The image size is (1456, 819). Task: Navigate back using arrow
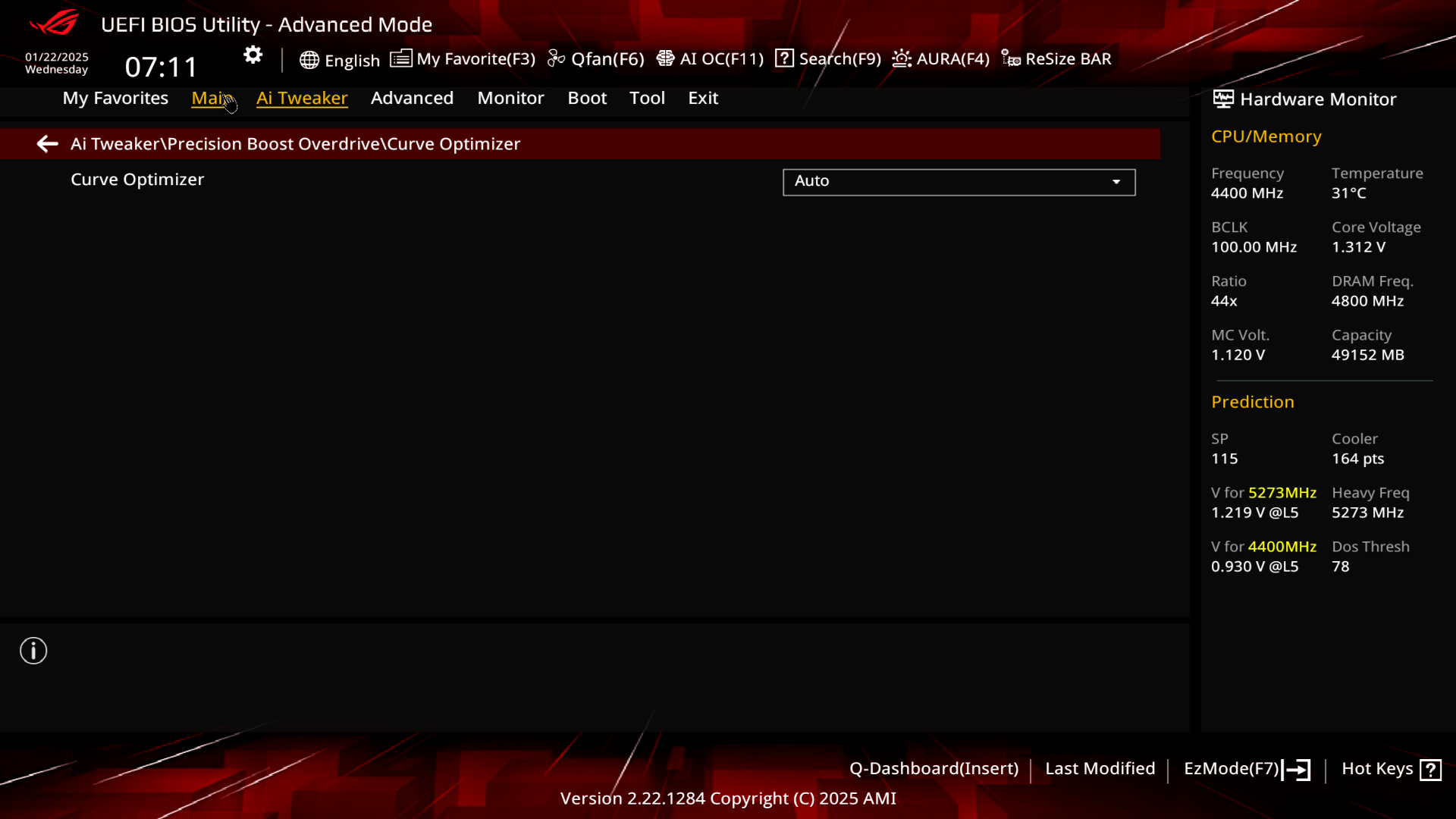(47, 143)
